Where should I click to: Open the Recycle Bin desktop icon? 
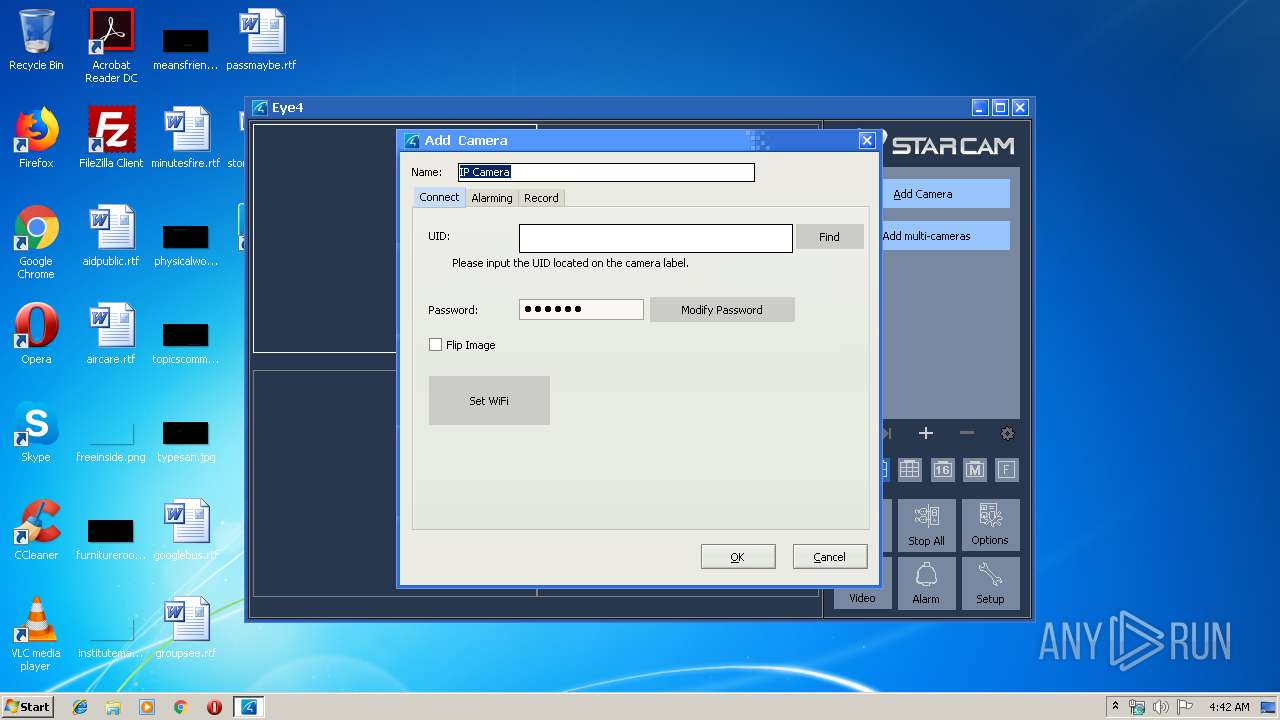point(36,40)
